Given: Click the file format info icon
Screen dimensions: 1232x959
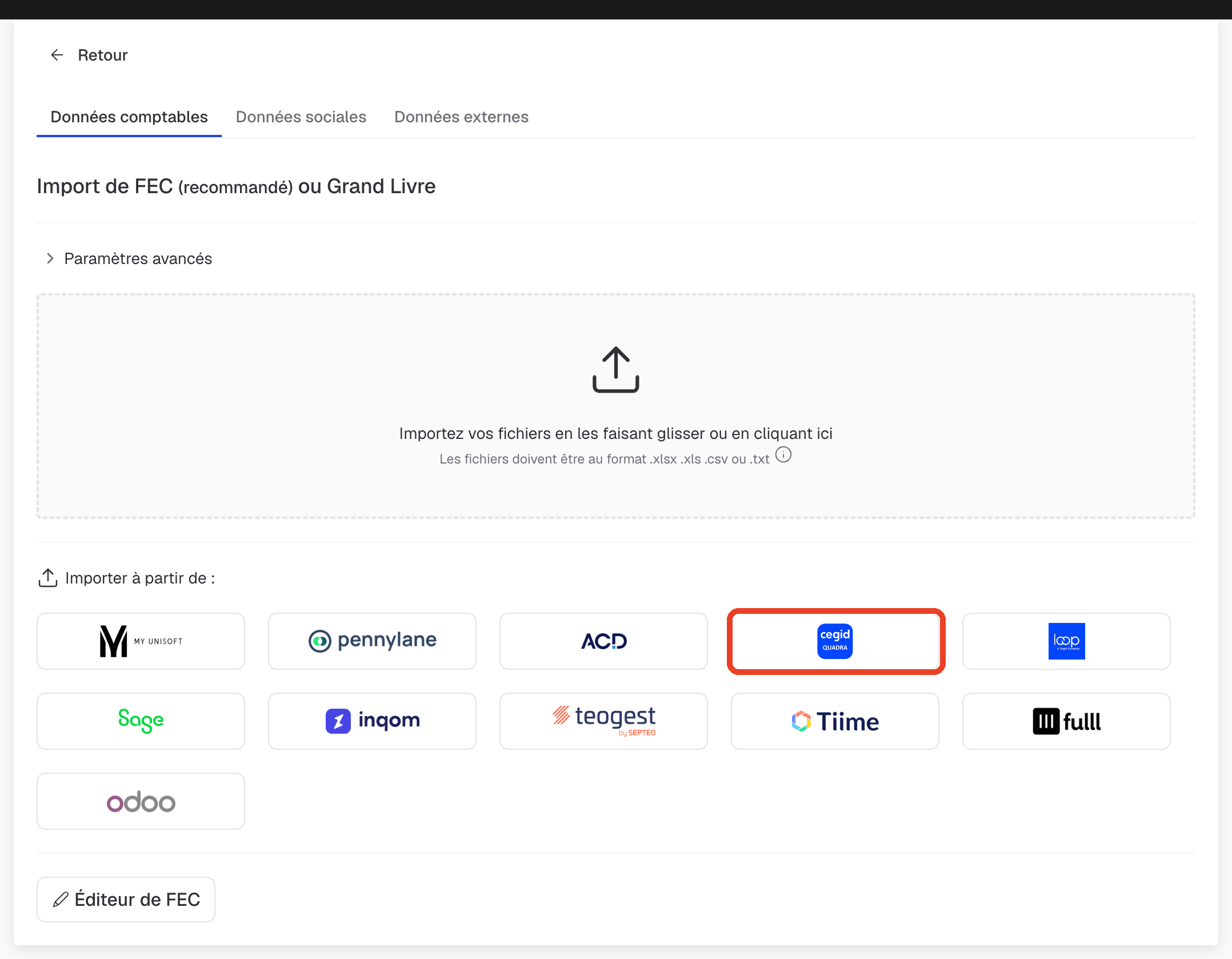Looking at the screenshot, I should point(783,454).
